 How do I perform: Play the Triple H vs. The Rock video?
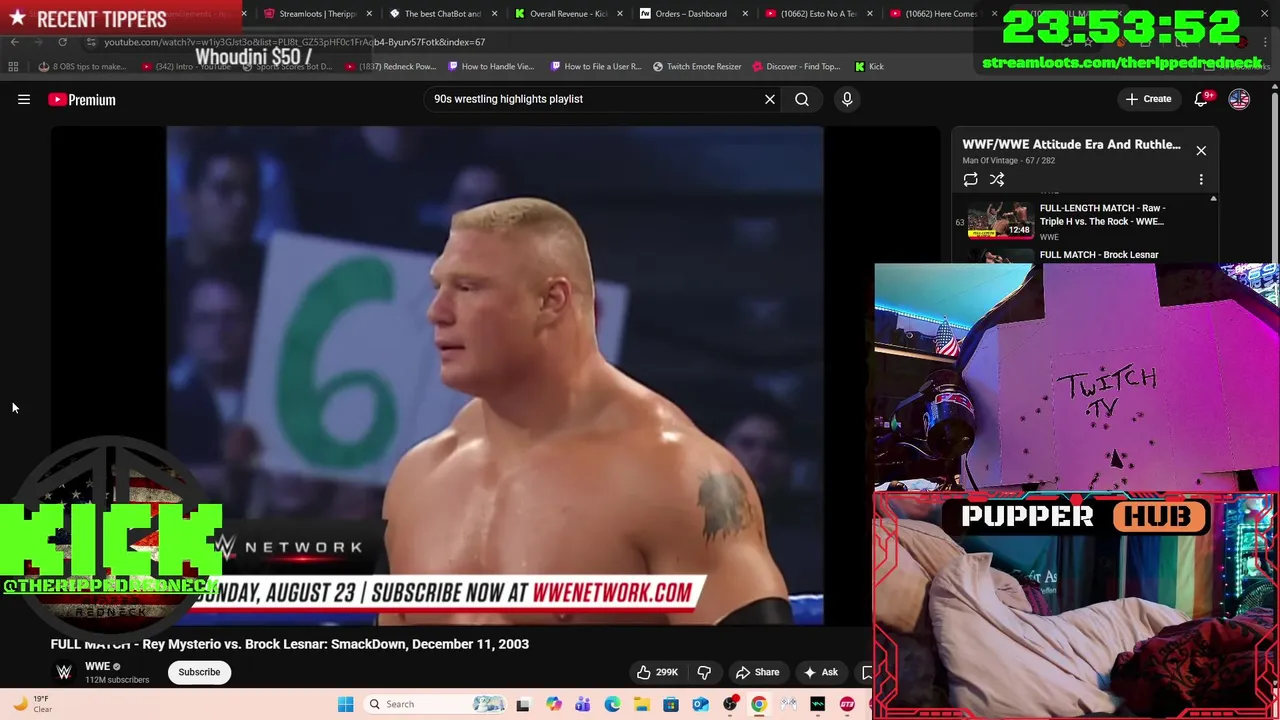[1084, 220]
